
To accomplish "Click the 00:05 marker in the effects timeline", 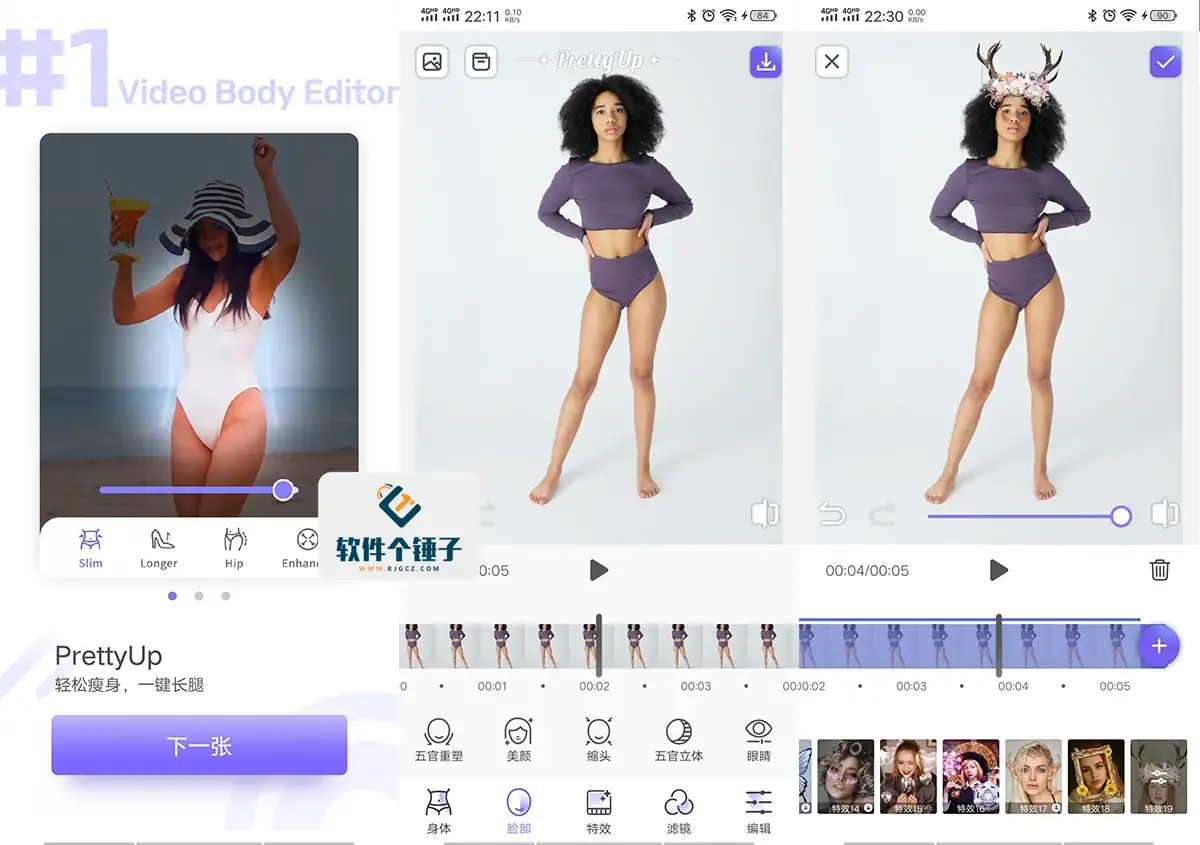I will click(1115, 686).
